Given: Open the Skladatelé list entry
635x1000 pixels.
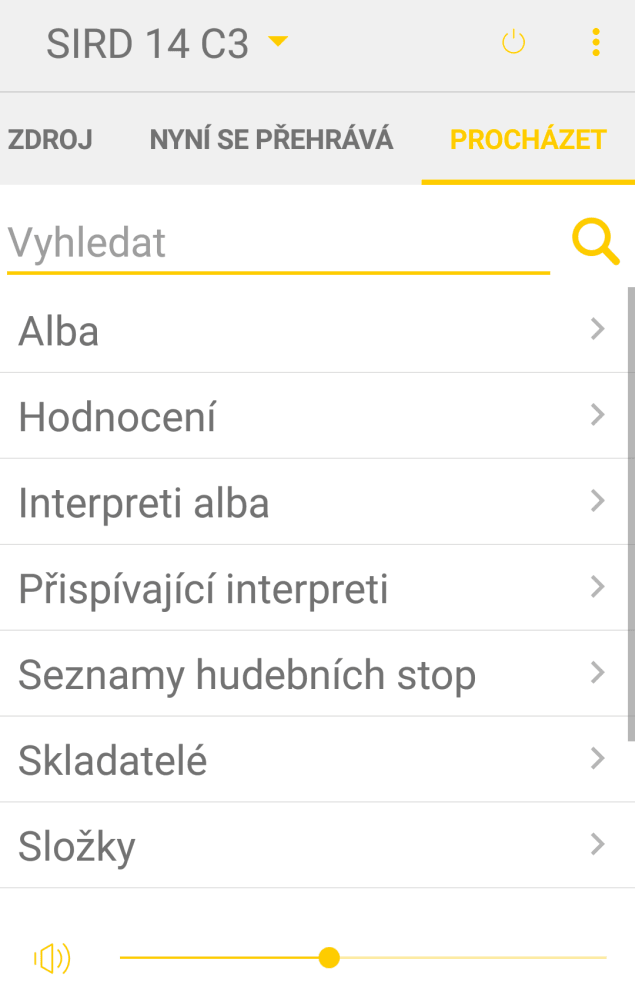Looking at the screenshot, I should (112, 761).
